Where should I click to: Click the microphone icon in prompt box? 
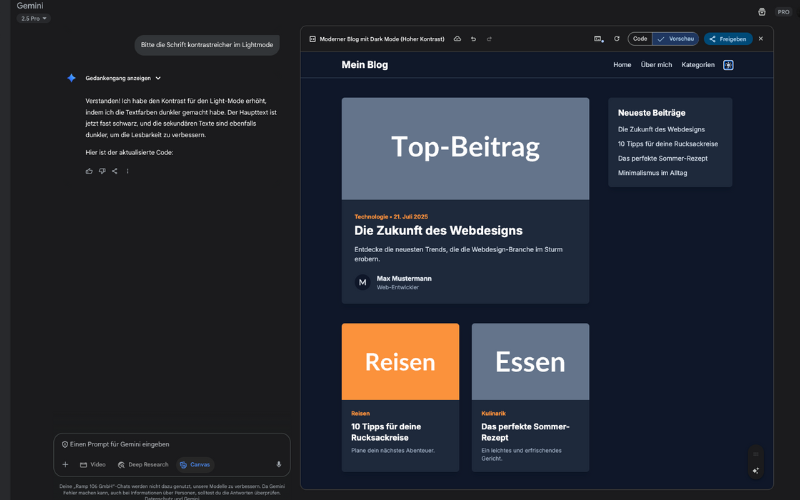coord(278,464)
